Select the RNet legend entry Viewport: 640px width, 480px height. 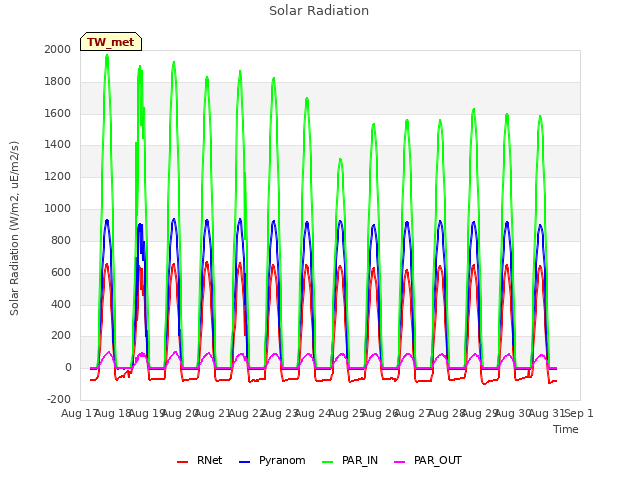(200, 460)
